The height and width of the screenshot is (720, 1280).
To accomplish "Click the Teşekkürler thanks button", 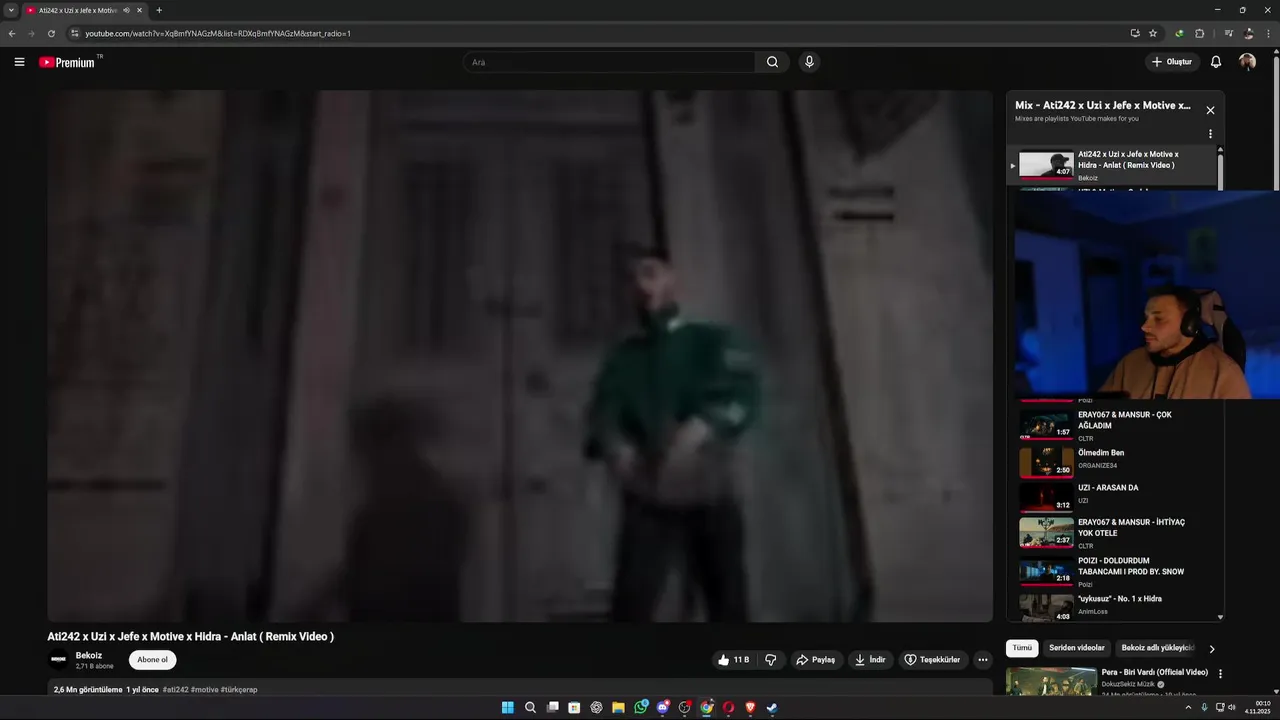I will coord(932,660).
